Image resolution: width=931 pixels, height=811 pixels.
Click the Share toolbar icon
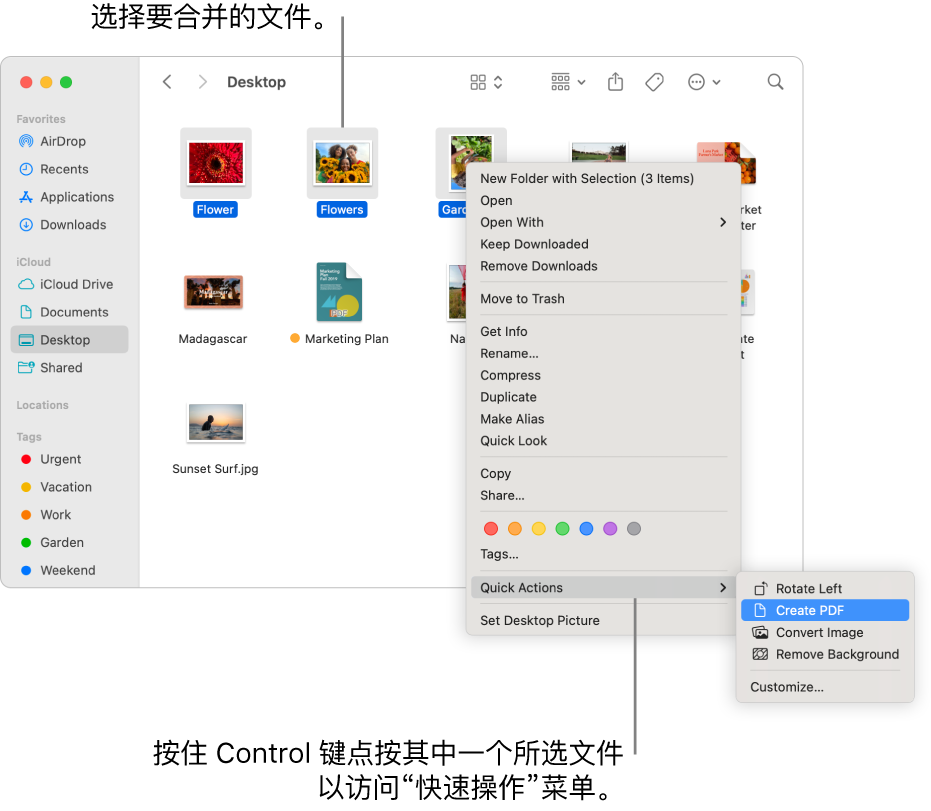(x=616, y=82)
